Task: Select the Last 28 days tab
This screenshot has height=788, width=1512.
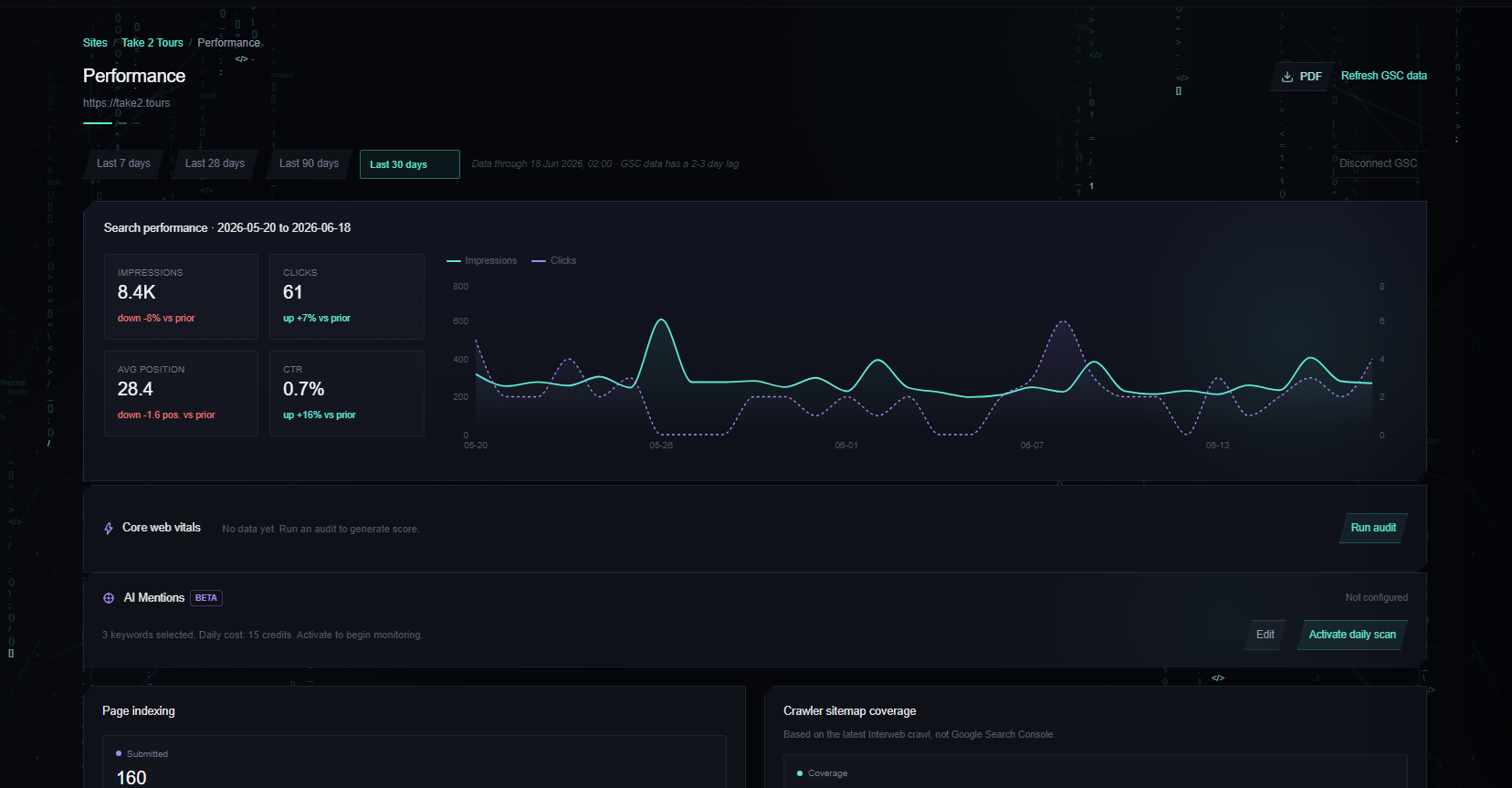Action: pyautogui.click(x=215, y=163)
